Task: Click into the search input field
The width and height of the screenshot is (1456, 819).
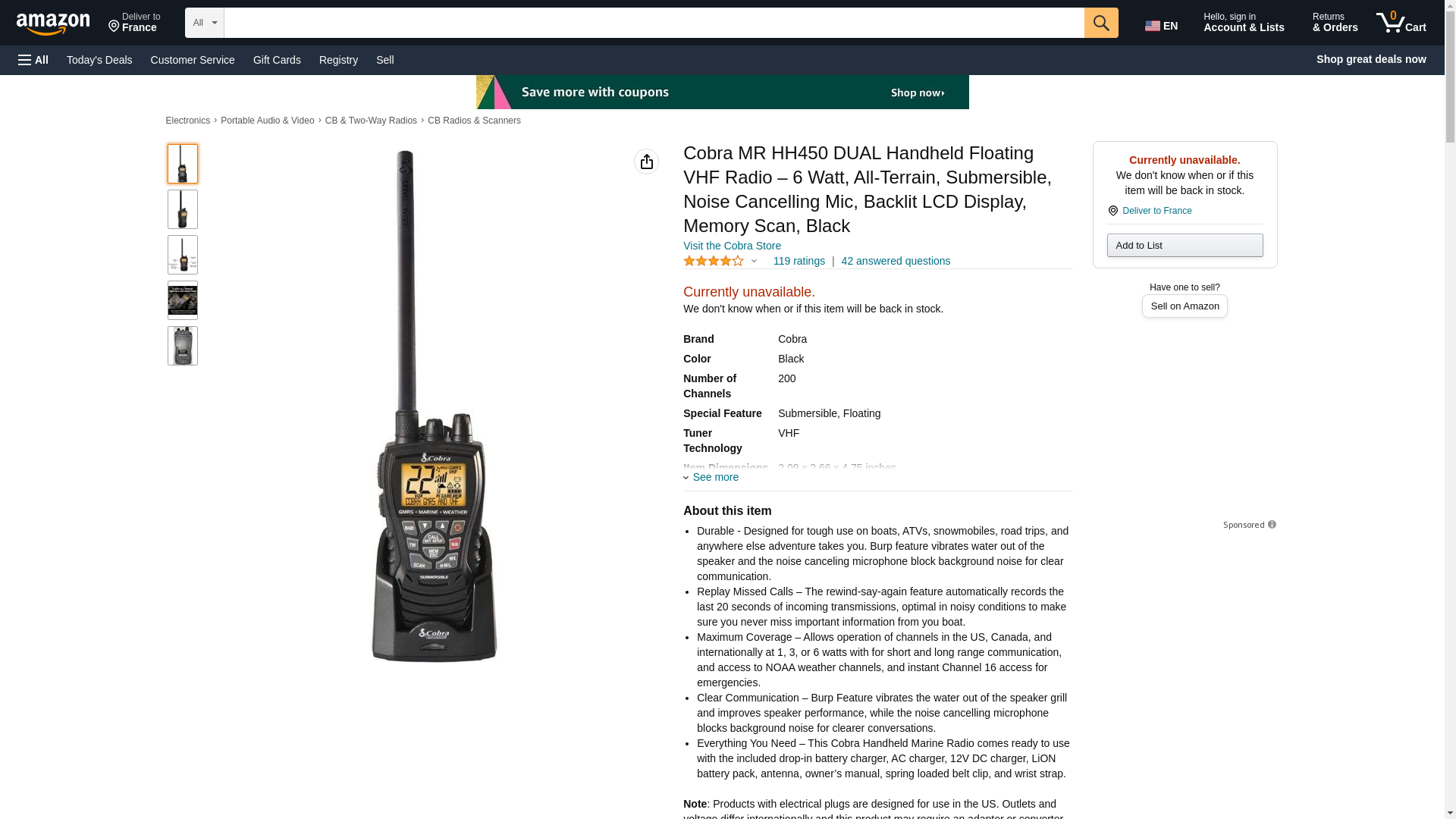Action: click(654, 23)
